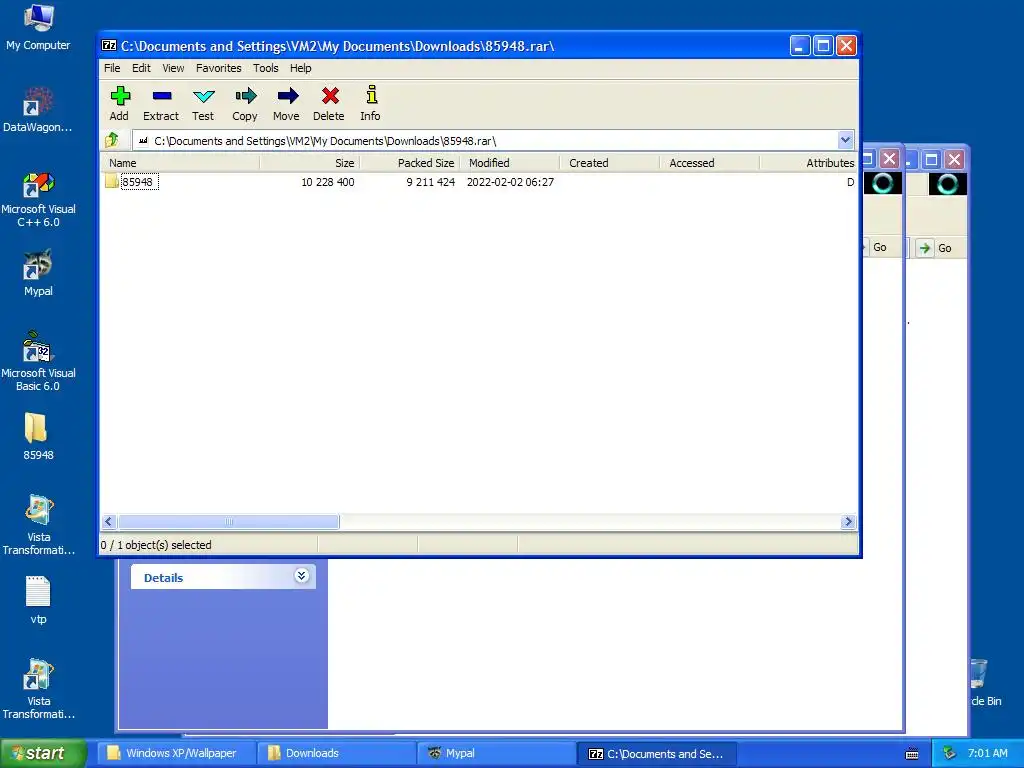Viewport: 1024px width, 768px height.
Task: Sort by the Packed Size column header
Action: 410,163
